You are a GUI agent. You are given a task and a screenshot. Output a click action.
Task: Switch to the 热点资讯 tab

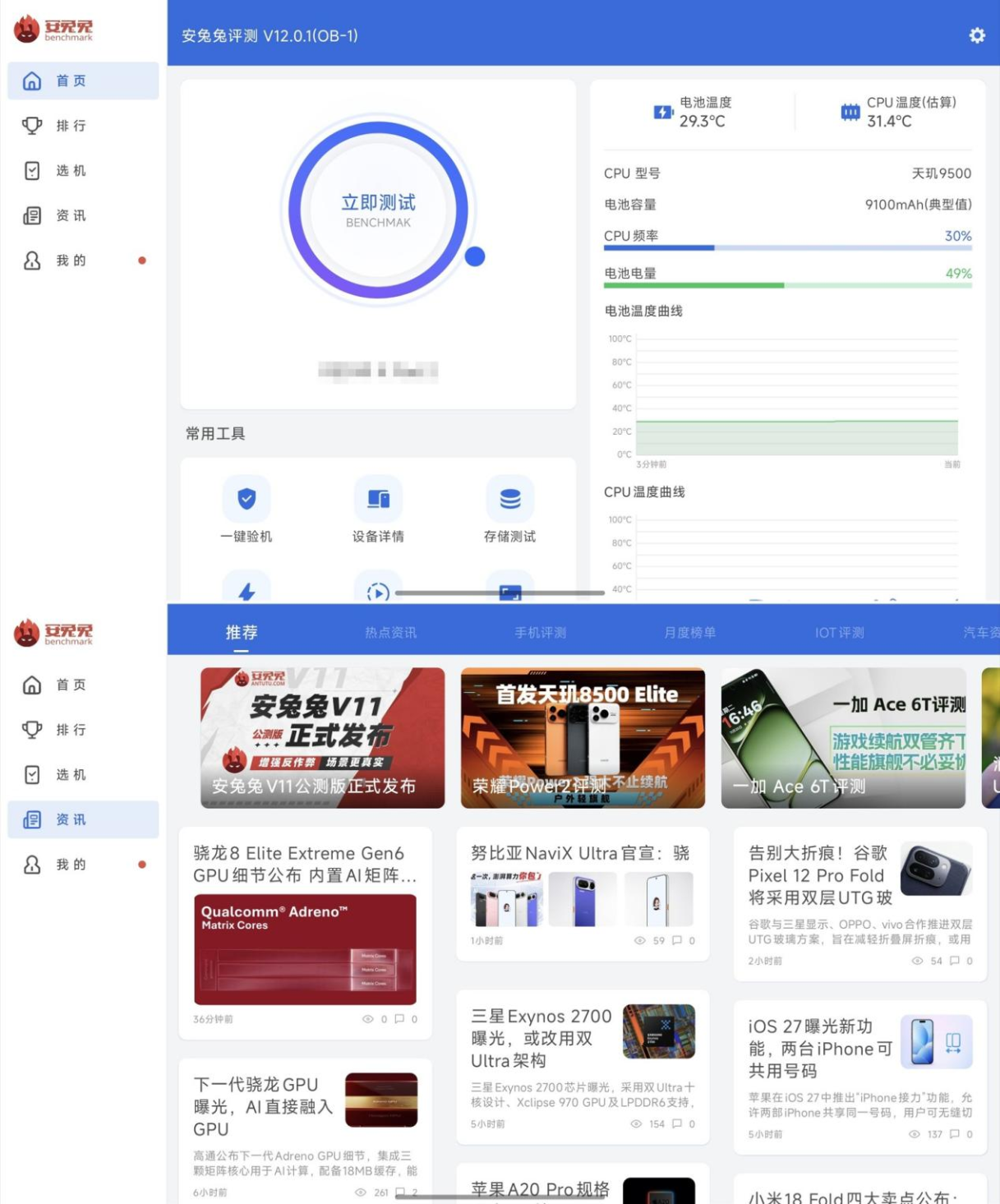pos(391,632)
